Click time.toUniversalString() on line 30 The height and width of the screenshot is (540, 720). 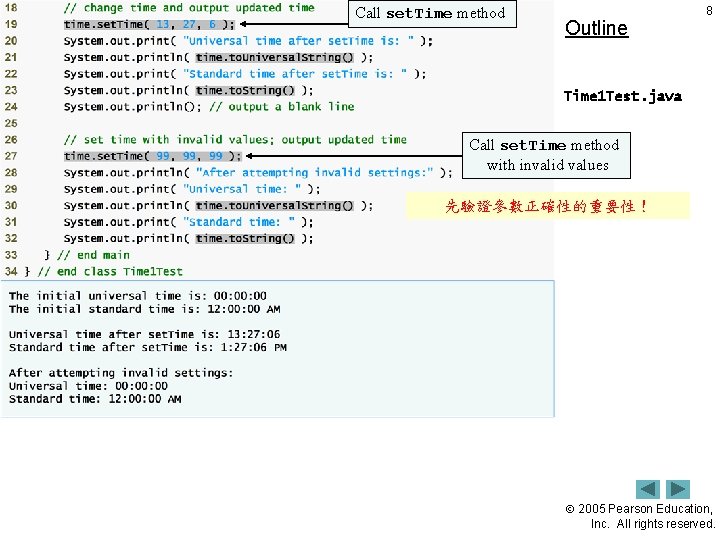point(275,206)
